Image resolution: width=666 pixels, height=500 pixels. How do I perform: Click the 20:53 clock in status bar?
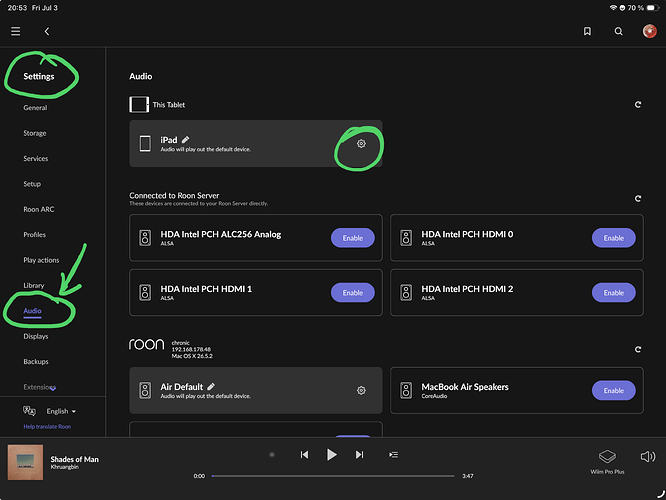tap(15, 8)
